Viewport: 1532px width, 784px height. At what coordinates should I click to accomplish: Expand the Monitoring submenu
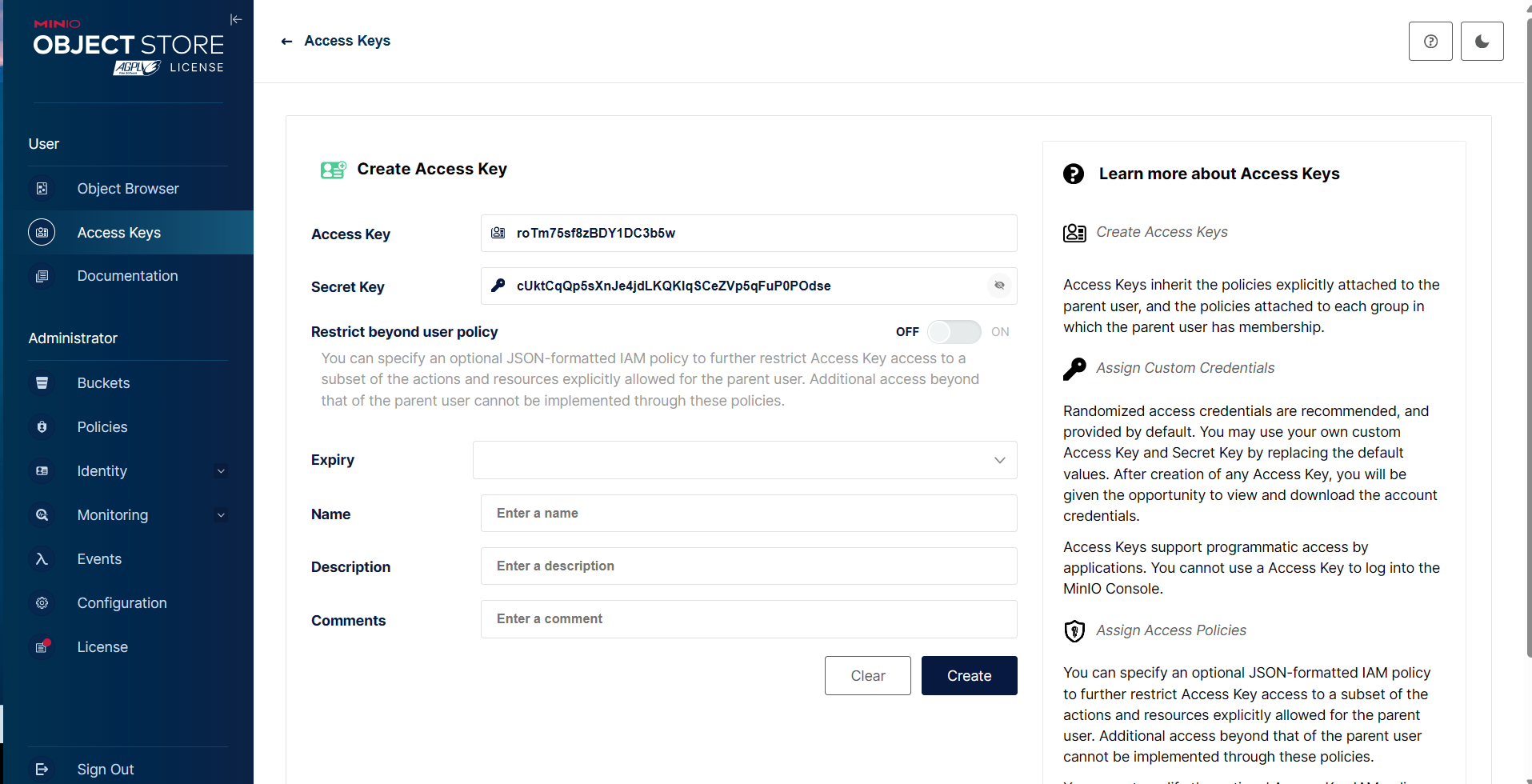tap(221, 515)
